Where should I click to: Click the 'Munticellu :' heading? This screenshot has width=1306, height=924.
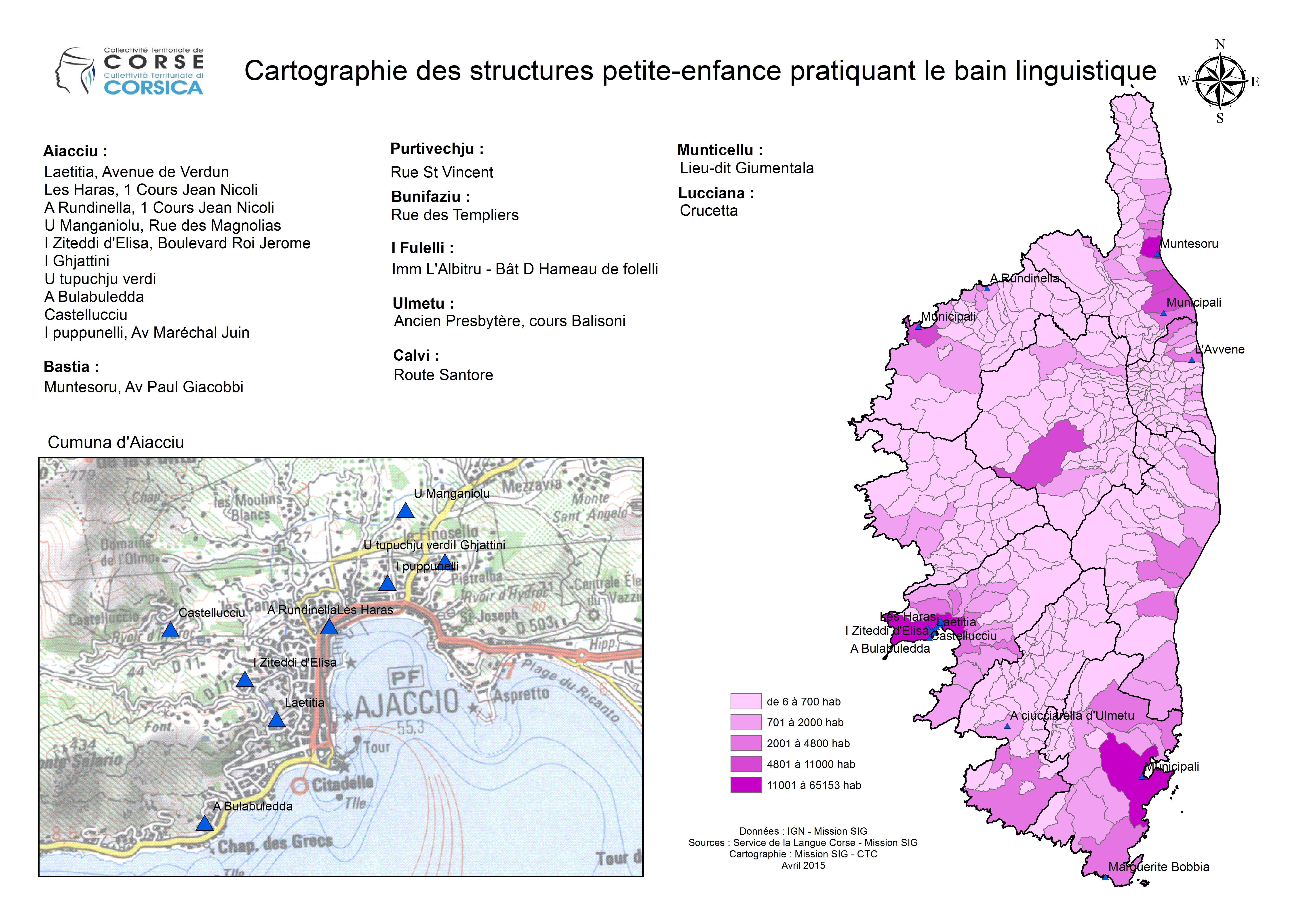pos(720,150)
